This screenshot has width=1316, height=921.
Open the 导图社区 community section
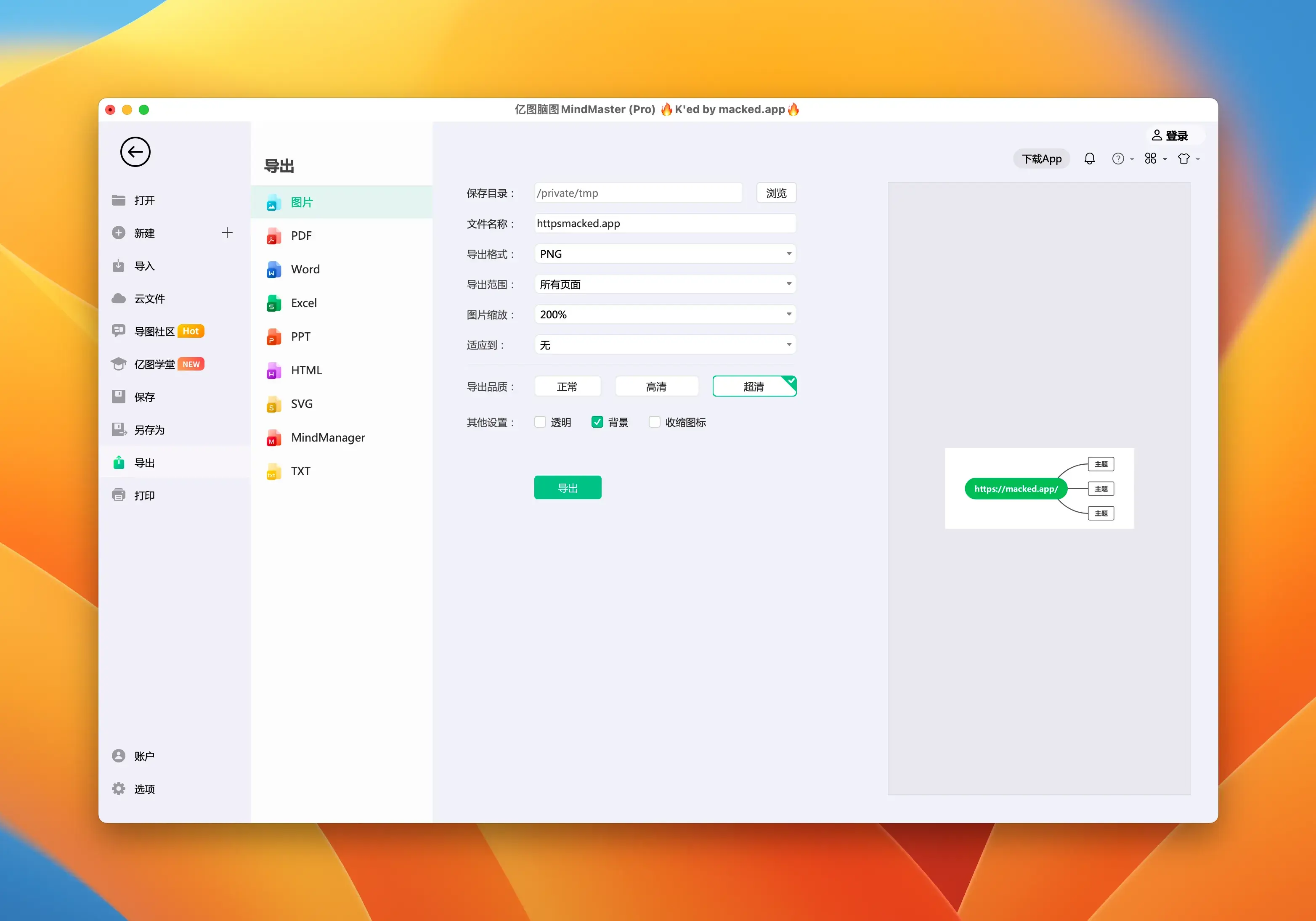(155, 330)
